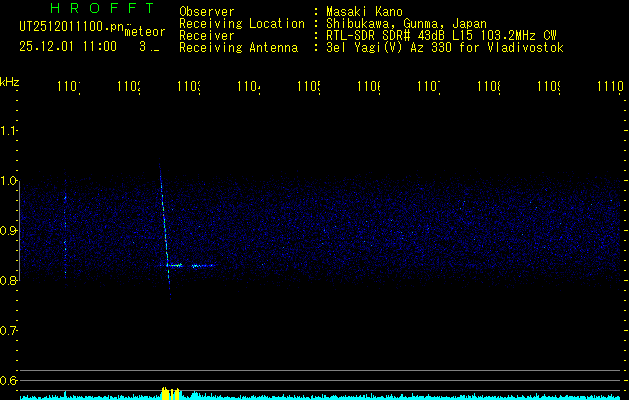Click the 3el Yagi antenna description
Viewport: 629px width, 400px height.
[445, 48]
